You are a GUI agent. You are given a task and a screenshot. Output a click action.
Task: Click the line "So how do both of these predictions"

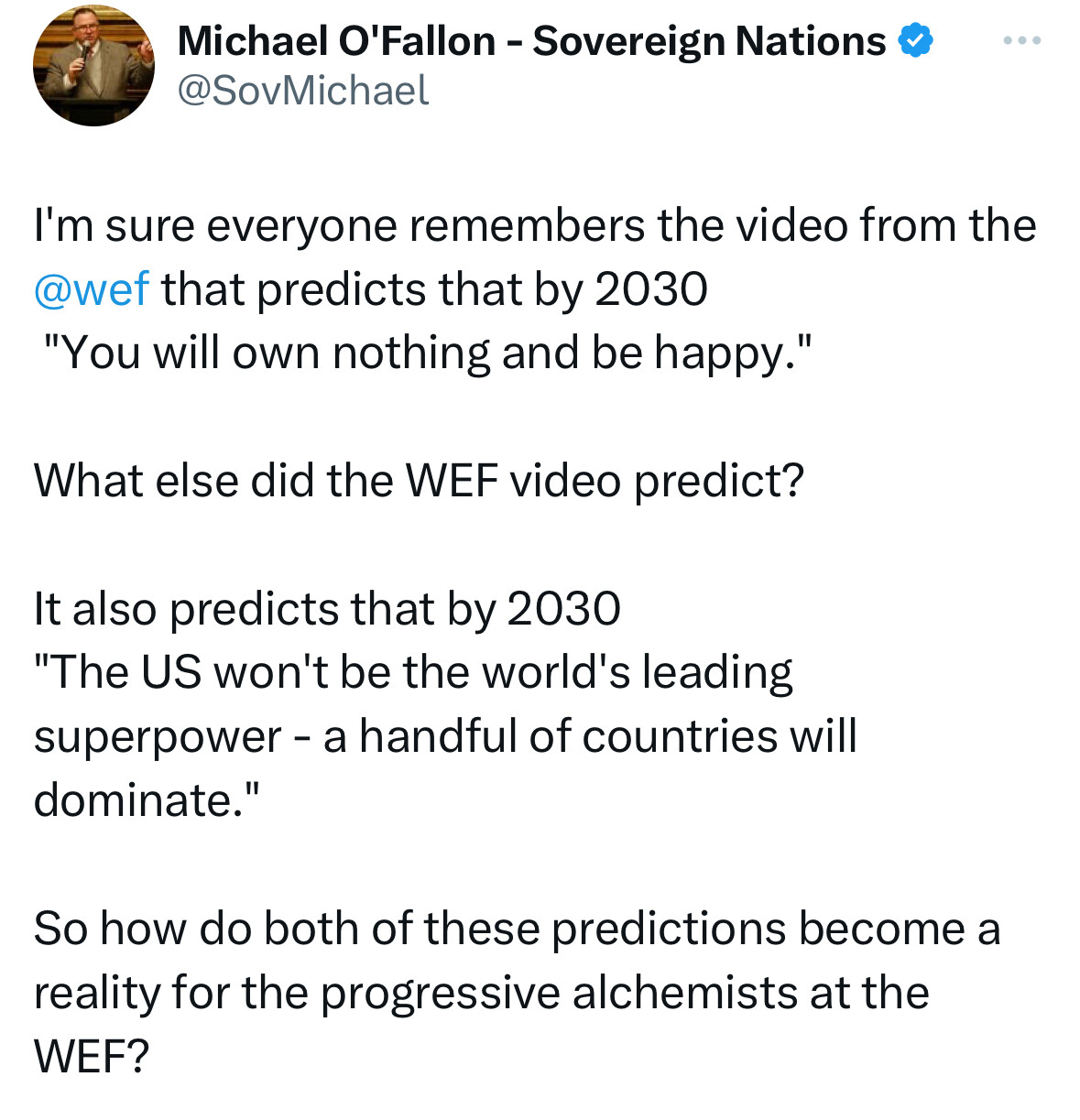[x=410, y=929]
